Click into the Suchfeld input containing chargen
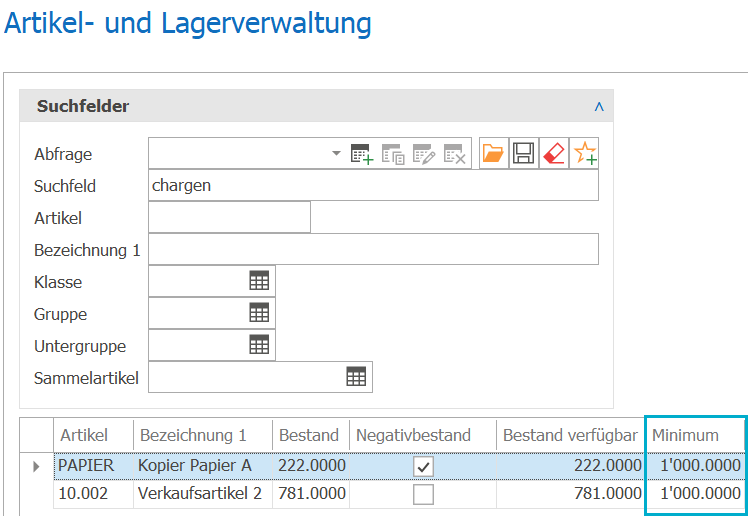The width and height of the screenshot is (748, 516). [373, 186]
